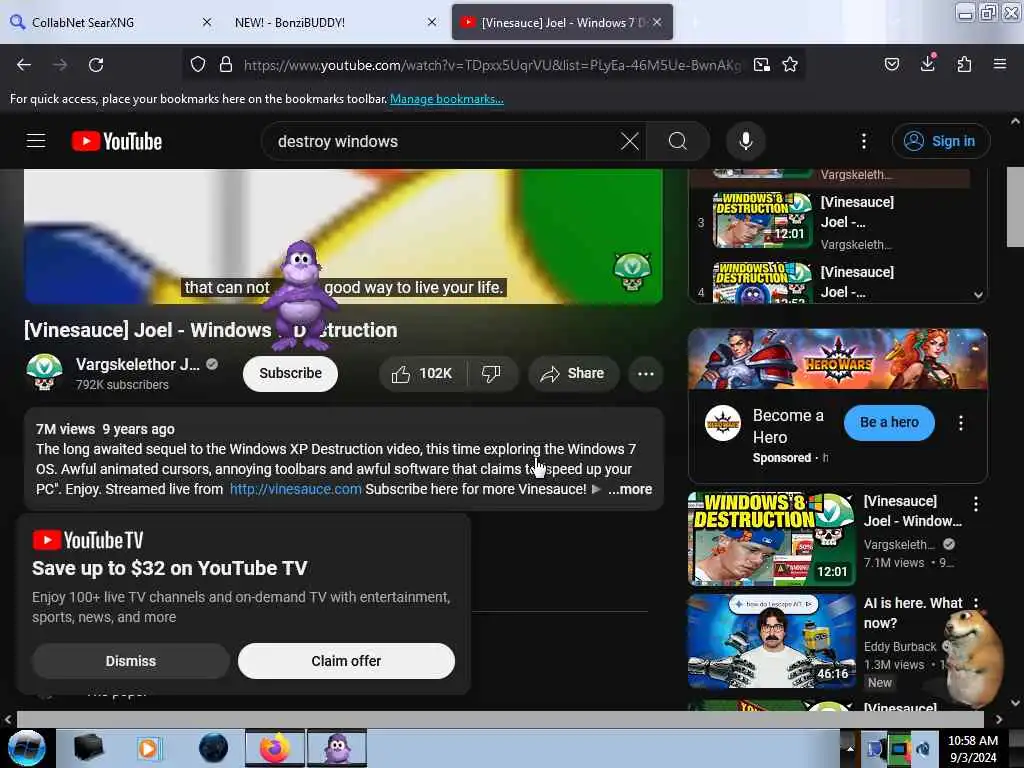
Task: Subscribe to the Vargskelethor channel
Action: click(291, 374)
